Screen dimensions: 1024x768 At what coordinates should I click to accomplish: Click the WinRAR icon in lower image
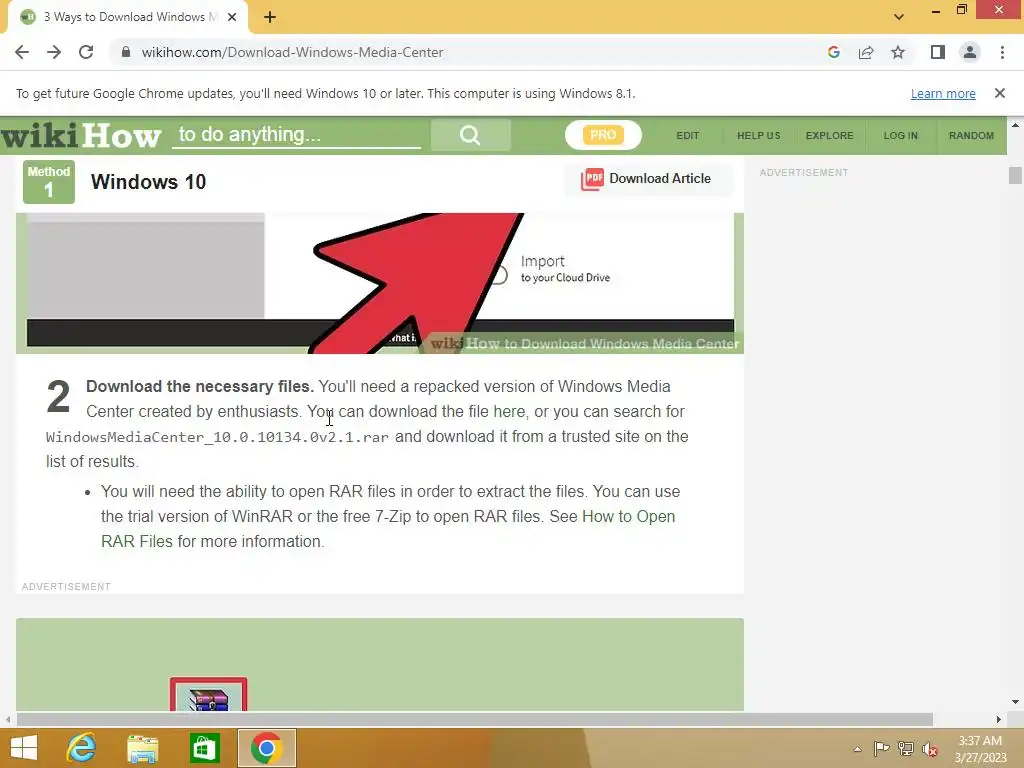[208, 695]
